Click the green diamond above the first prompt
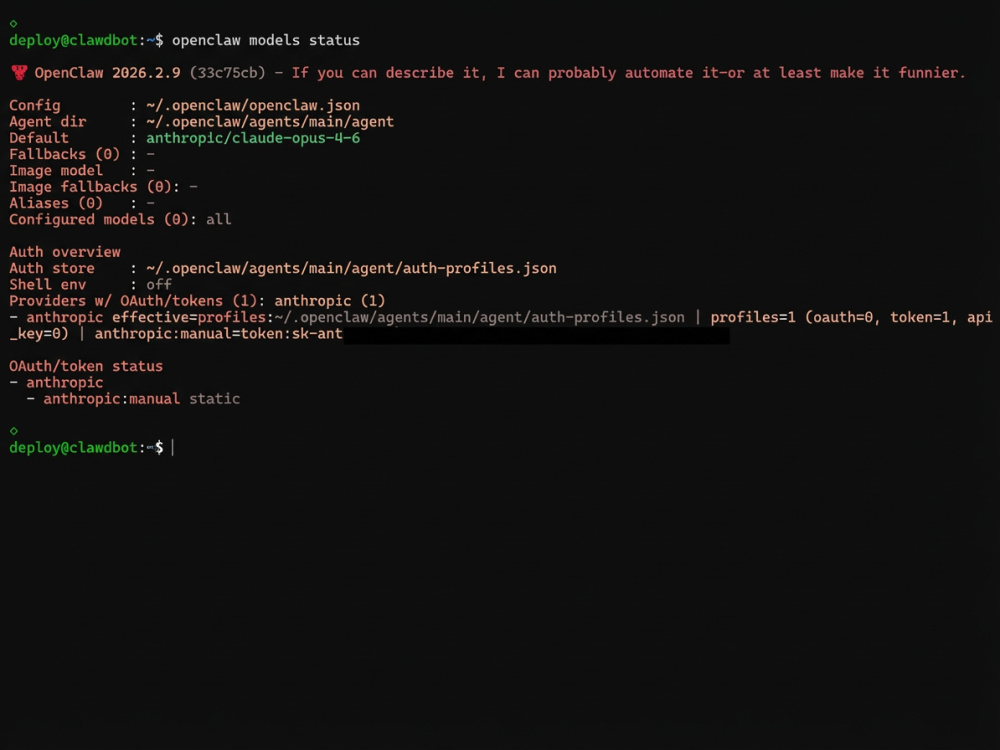Screen dimensions: 1000x750 click(13, 24)
